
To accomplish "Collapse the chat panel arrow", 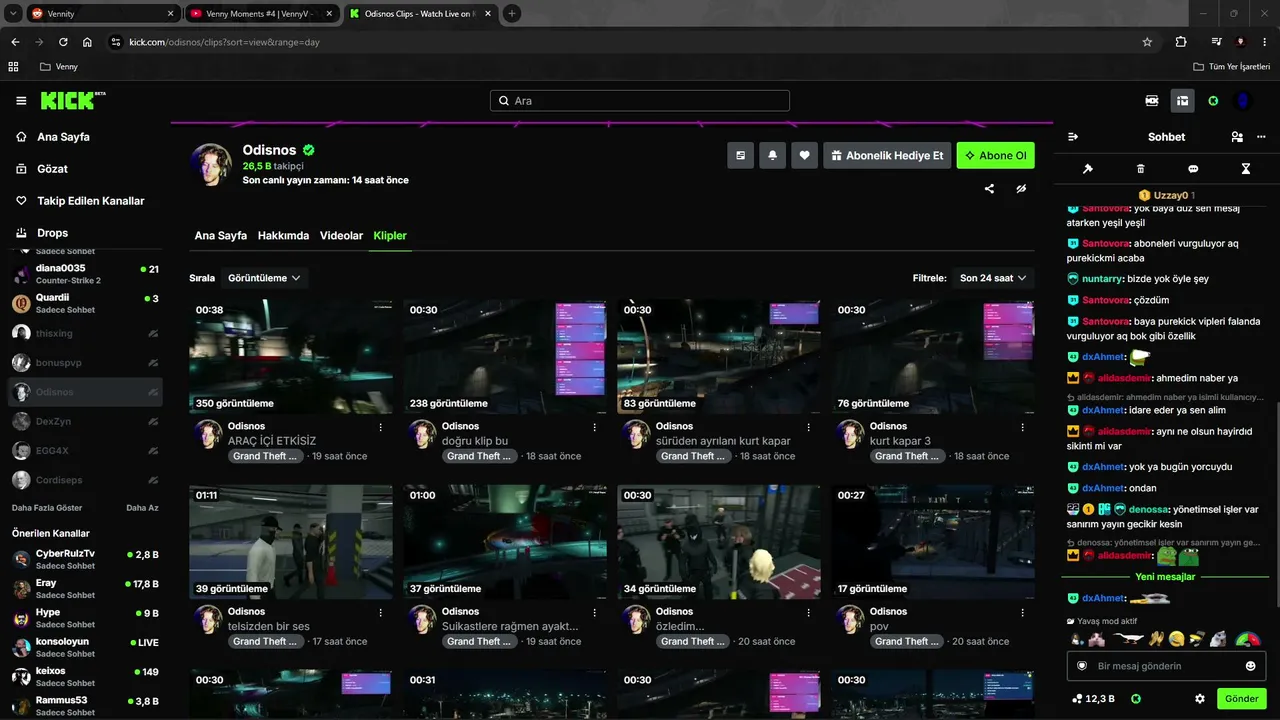I will coord(1073,137).
